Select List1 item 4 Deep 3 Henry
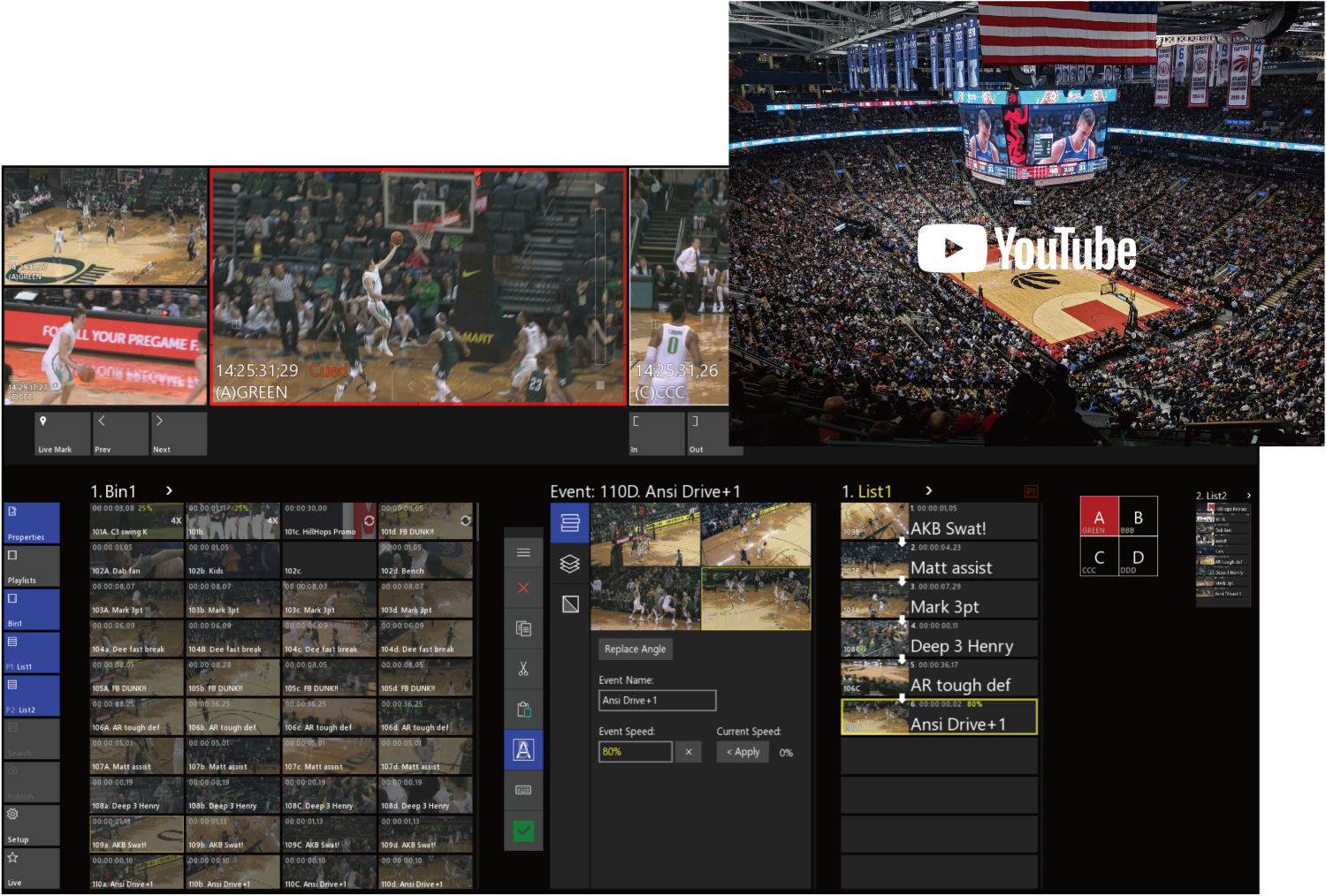The image size is (1326, 896). [939, 639]
